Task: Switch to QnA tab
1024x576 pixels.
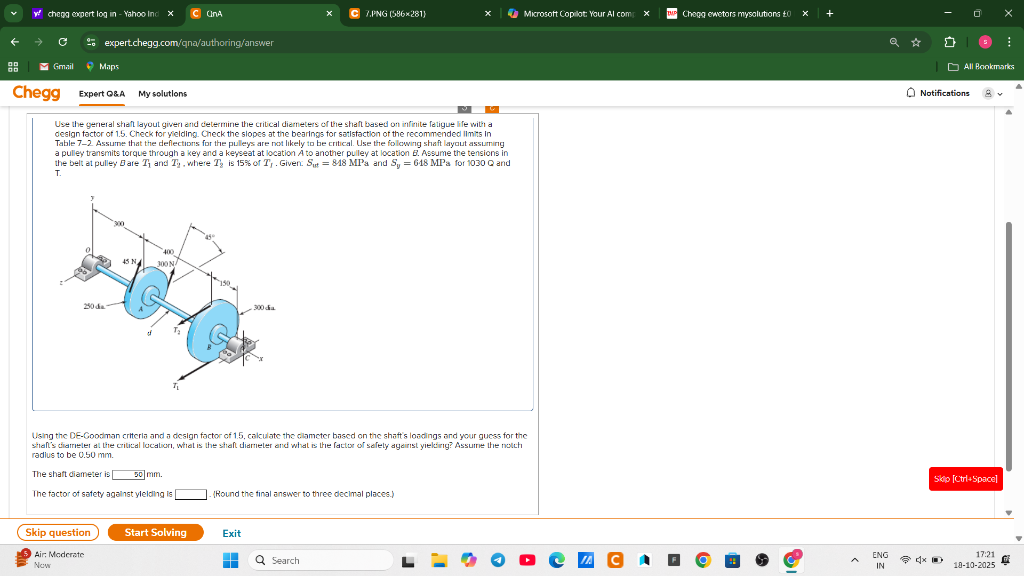Action: (x=263, y=13)
